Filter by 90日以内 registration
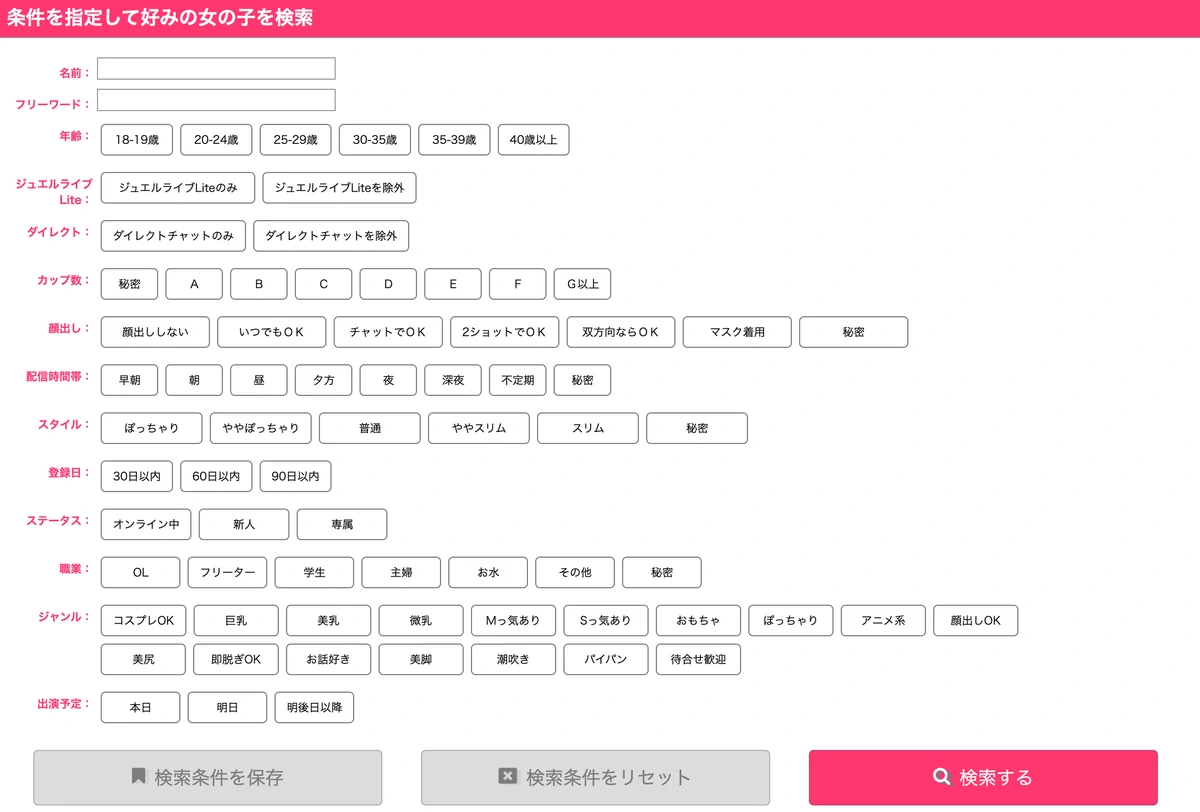Image resolution: width=1200 pixels, height=812 pixels. [295, 476]
